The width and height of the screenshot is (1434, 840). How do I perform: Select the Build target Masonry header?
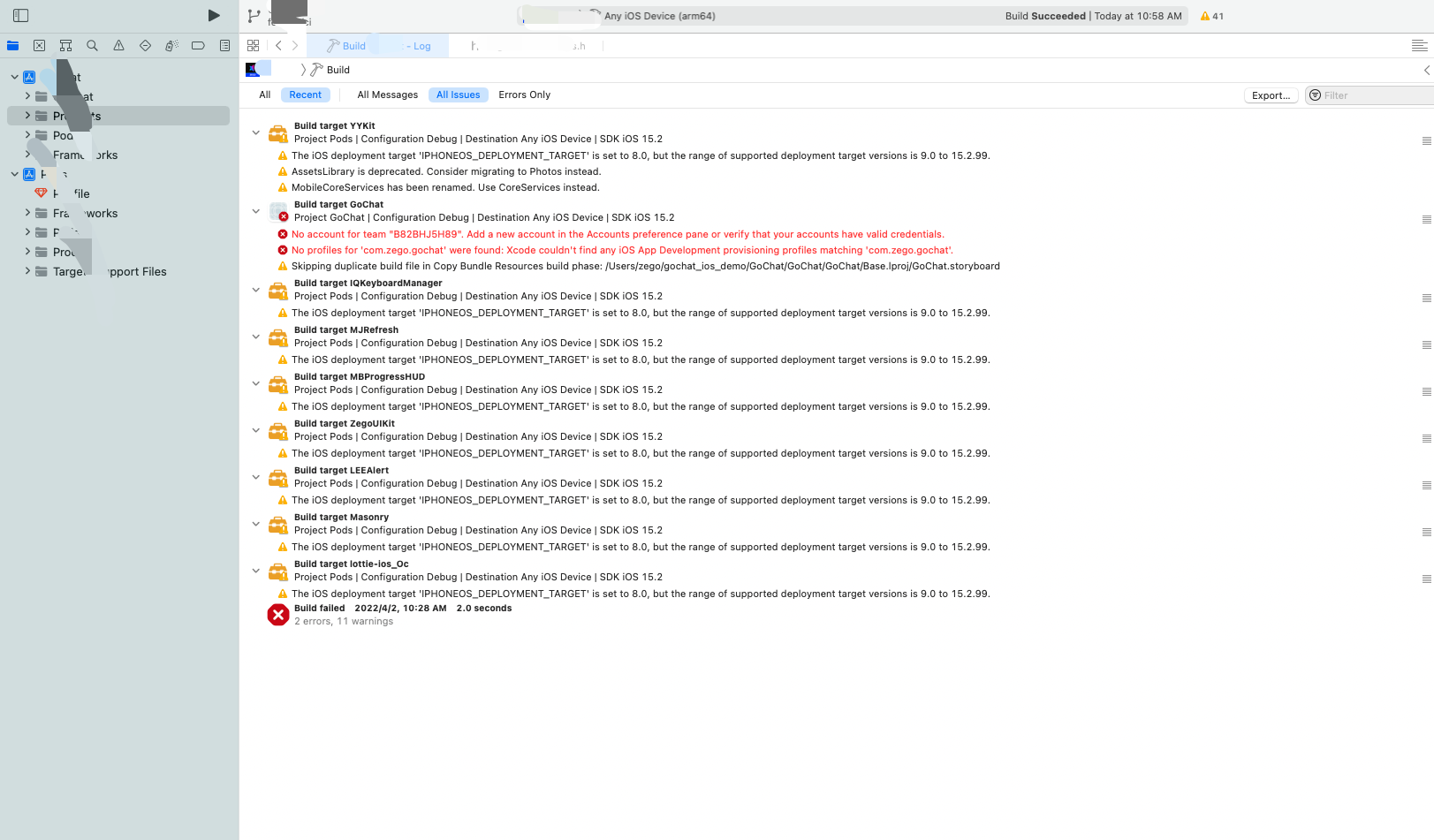341,517
